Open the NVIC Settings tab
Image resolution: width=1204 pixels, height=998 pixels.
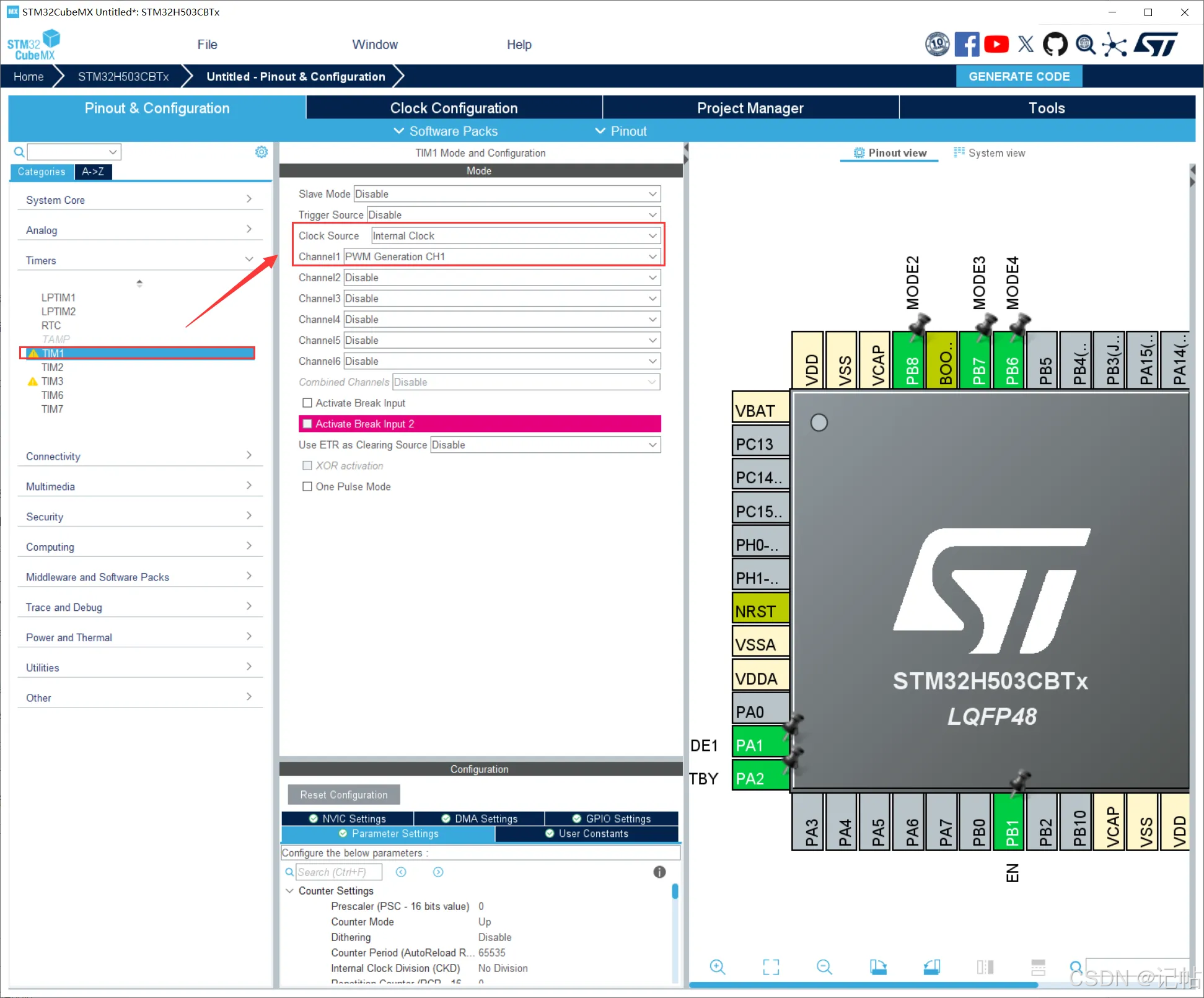pyautogui.click(x=348, y=819)
